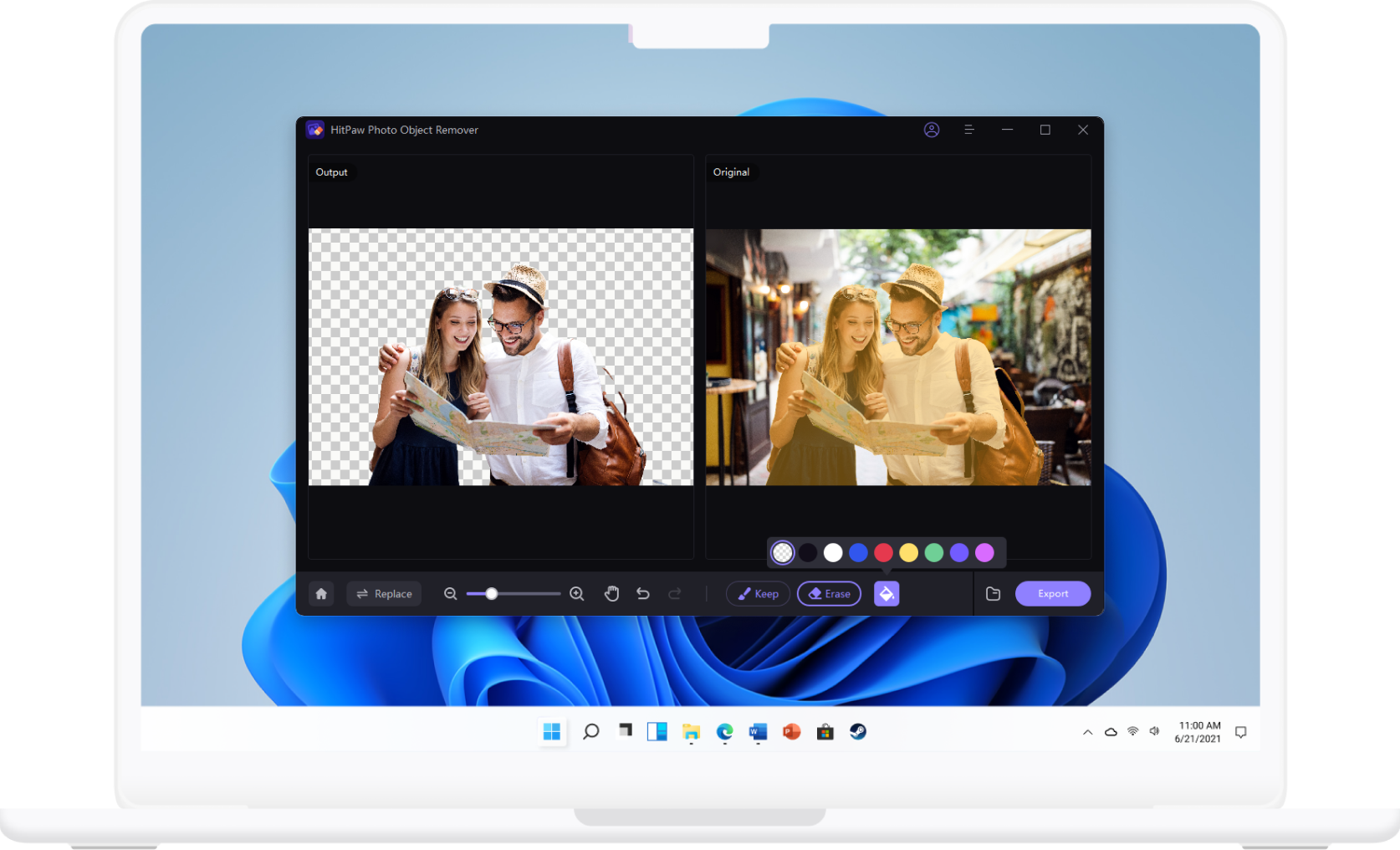Viewport: 1400px width, 850px height.
Task: Choose the red background swatch
Action: [x=883, y=552]
